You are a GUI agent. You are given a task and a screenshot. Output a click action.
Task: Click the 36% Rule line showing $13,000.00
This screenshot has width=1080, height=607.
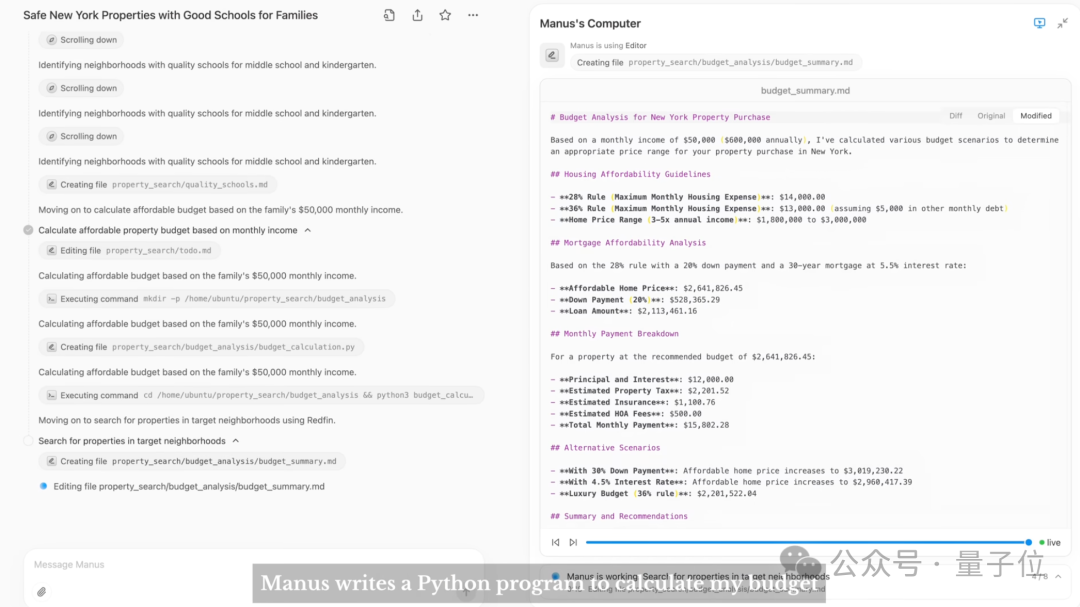(x=779, y=208)
